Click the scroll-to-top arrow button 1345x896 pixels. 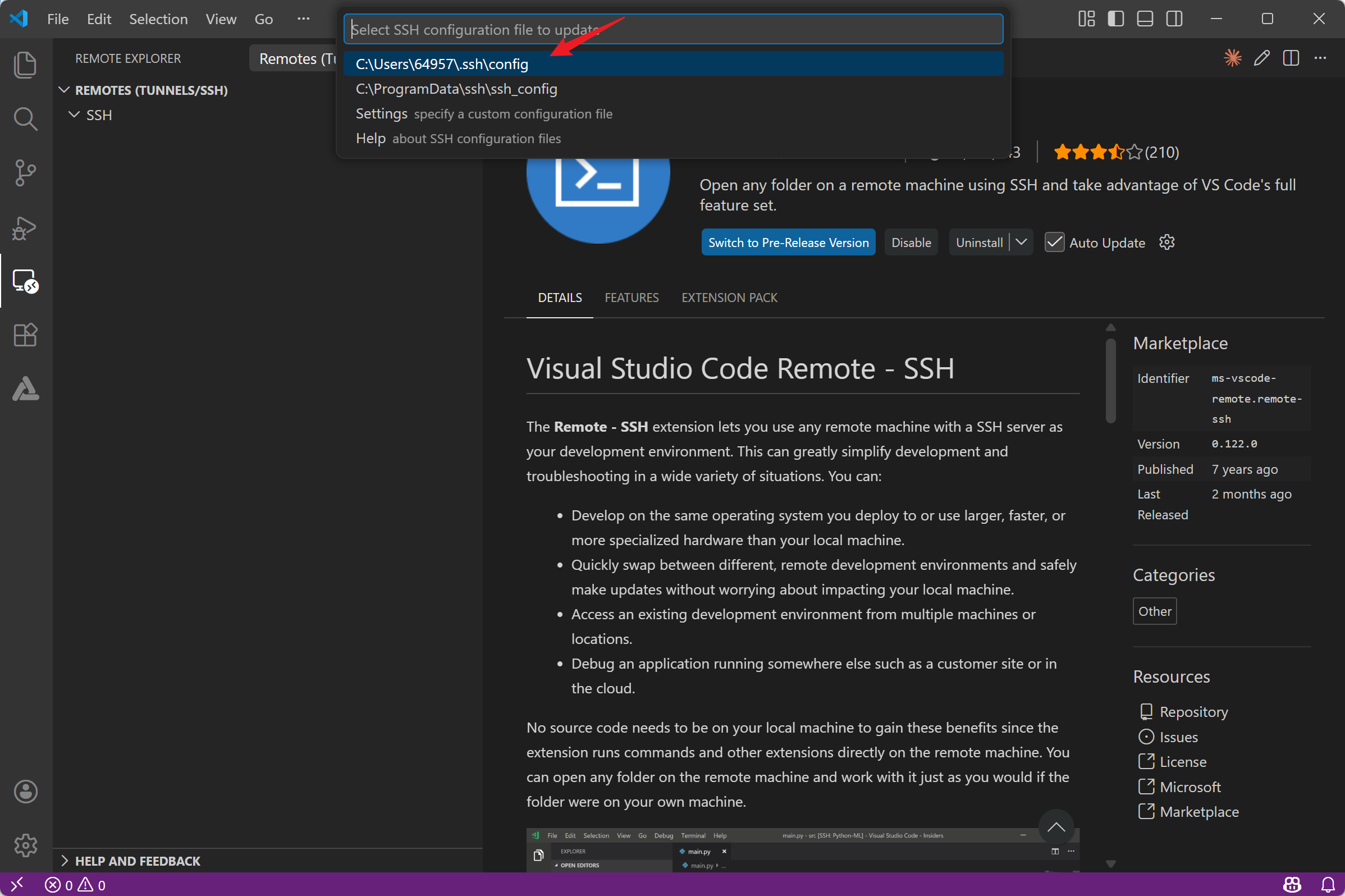tap(1056, 827)
